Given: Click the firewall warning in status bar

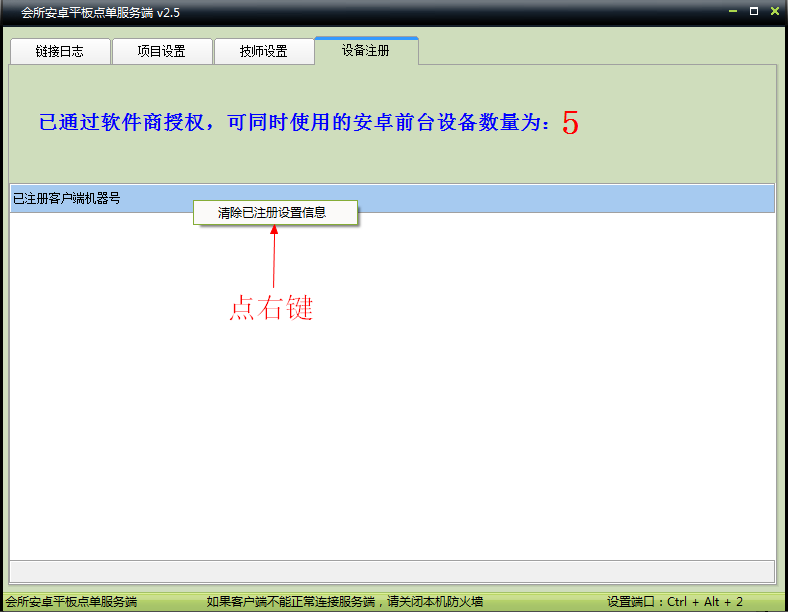Looking at the screenshot, I should 344,602.
